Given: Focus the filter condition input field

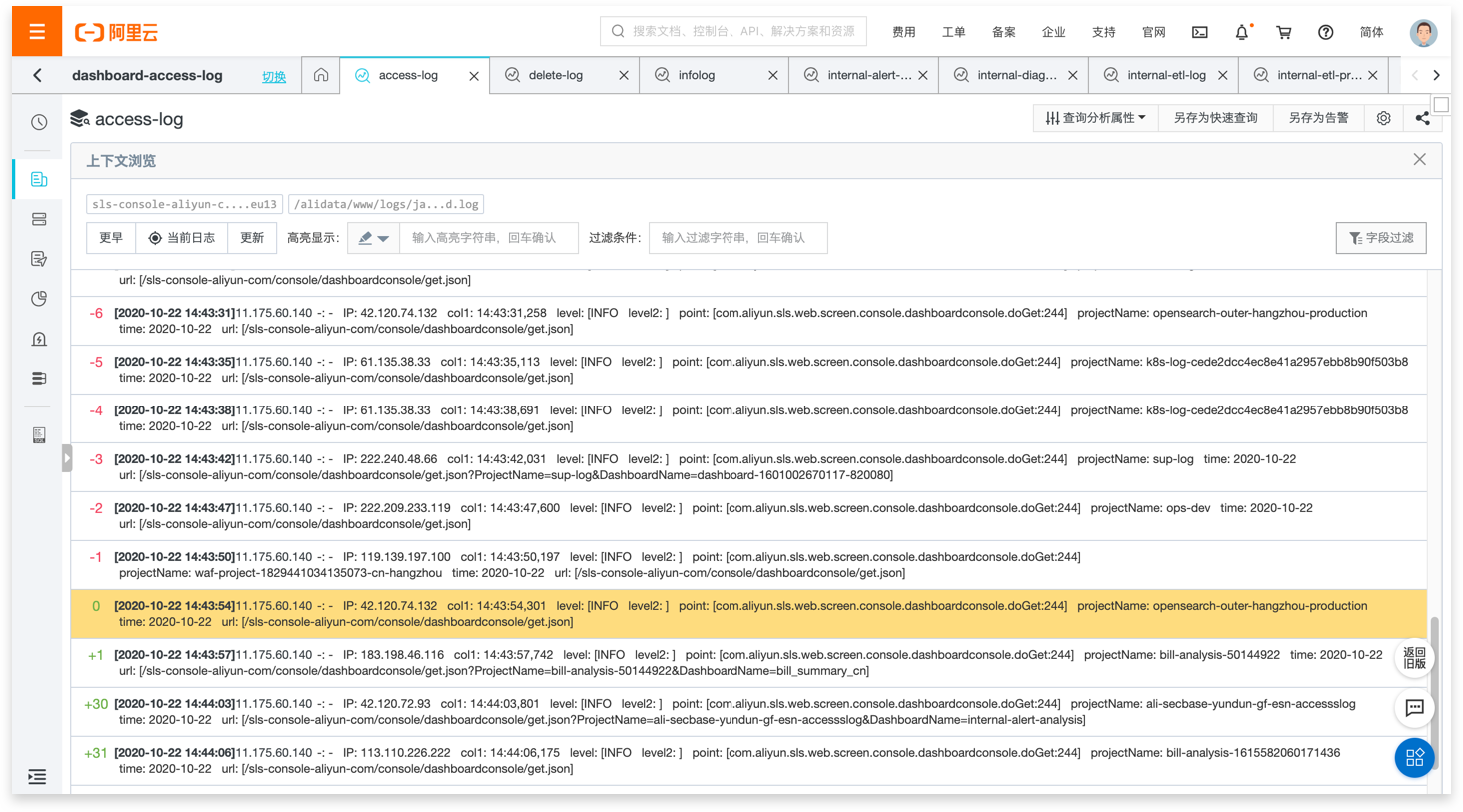Looking at the screenshot, I should click(x=738, y=238).
